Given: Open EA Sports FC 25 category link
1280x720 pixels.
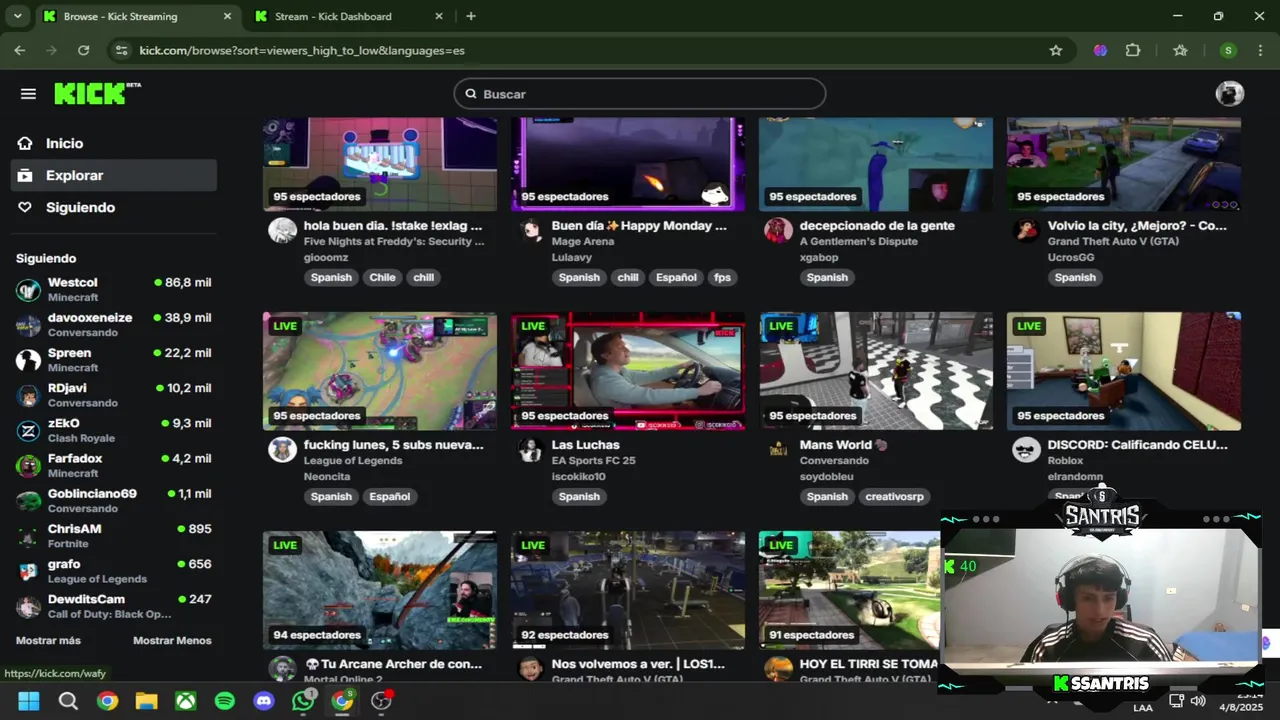Looking at the screenshot, I should [593, 461].
